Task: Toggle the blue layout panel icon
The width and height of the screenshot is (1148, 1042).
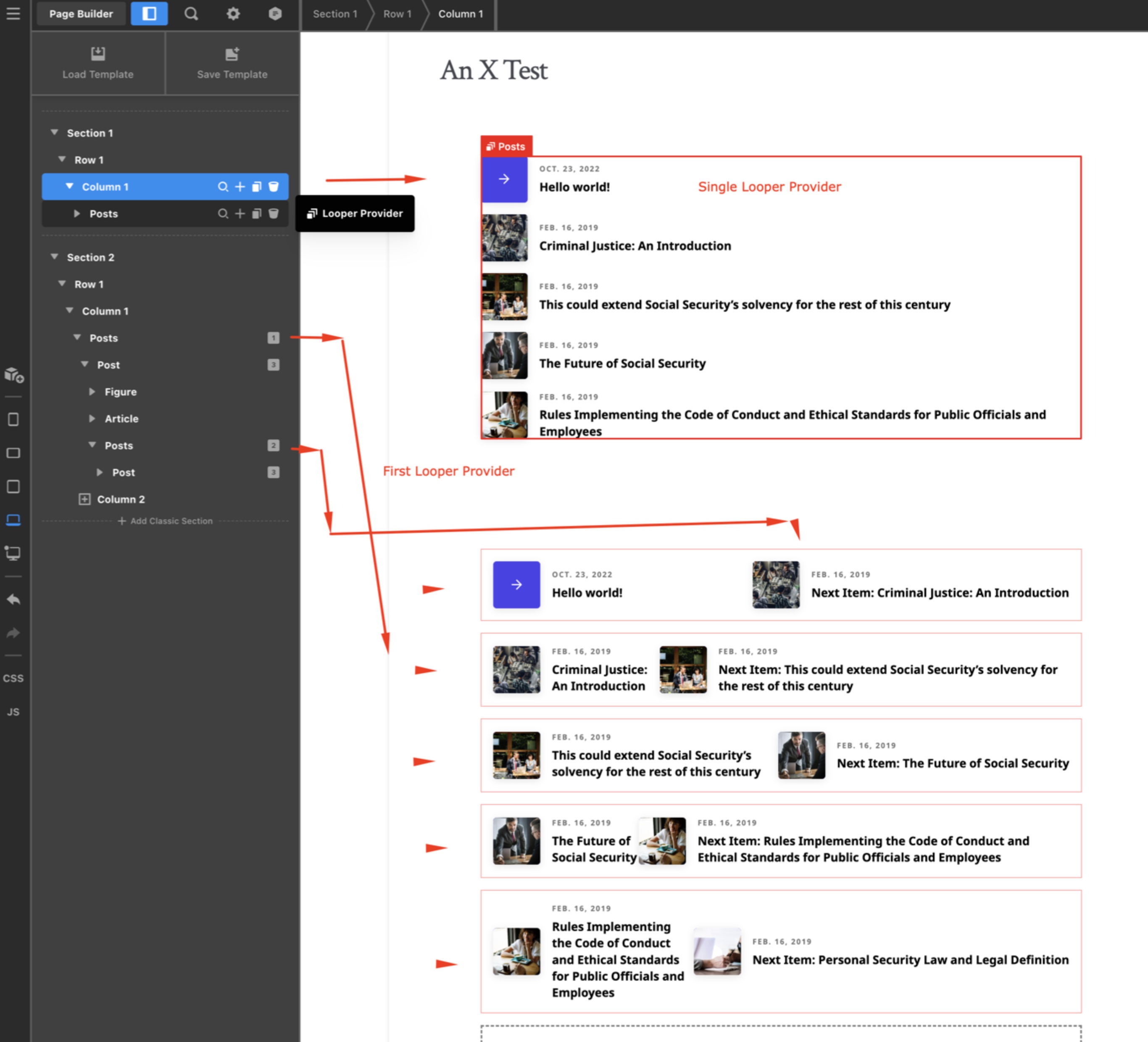Action: (x=149, y=14)
